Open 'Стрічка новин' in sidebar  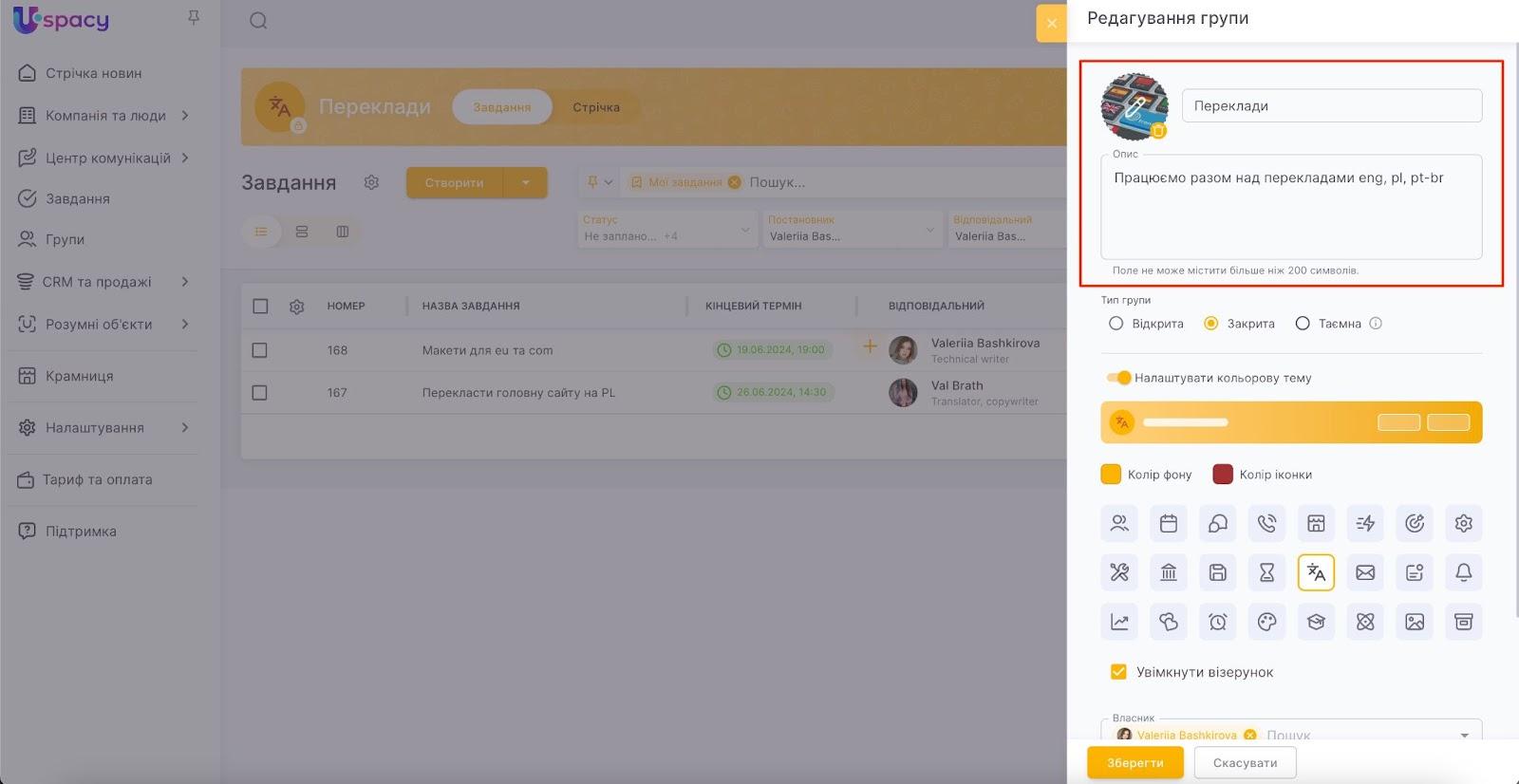coord(93,73)
